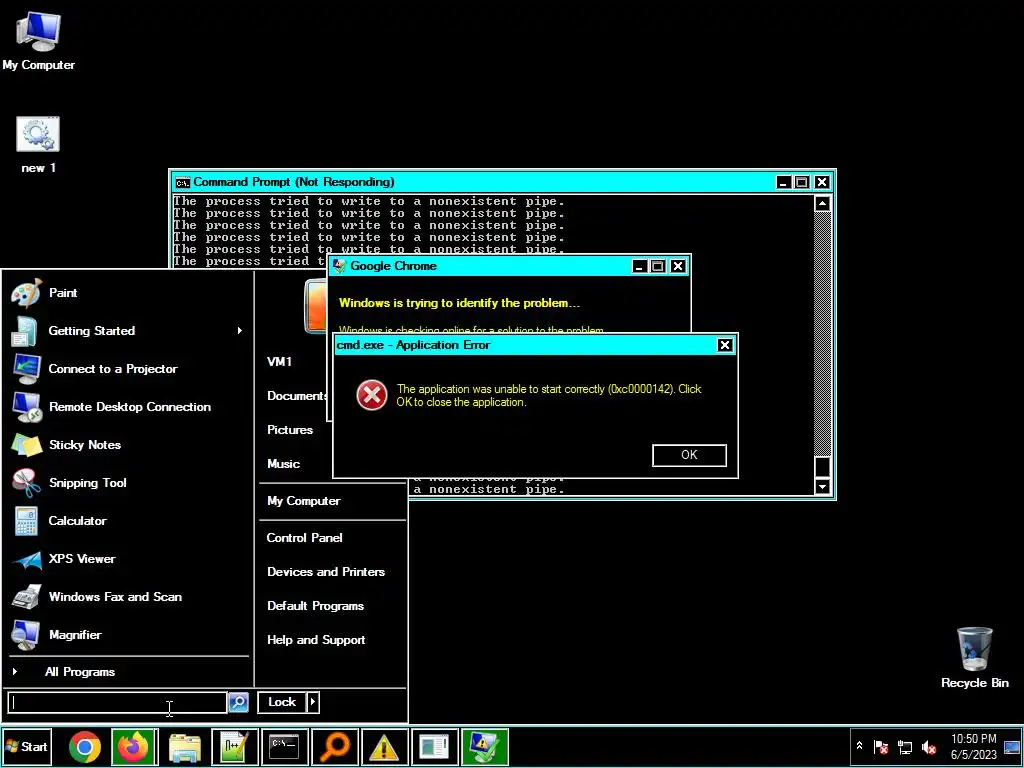Click OK in the cmd.exe Application Error dialog
This screenshot has height=768, width=1024.
click(x=689, y=455)
